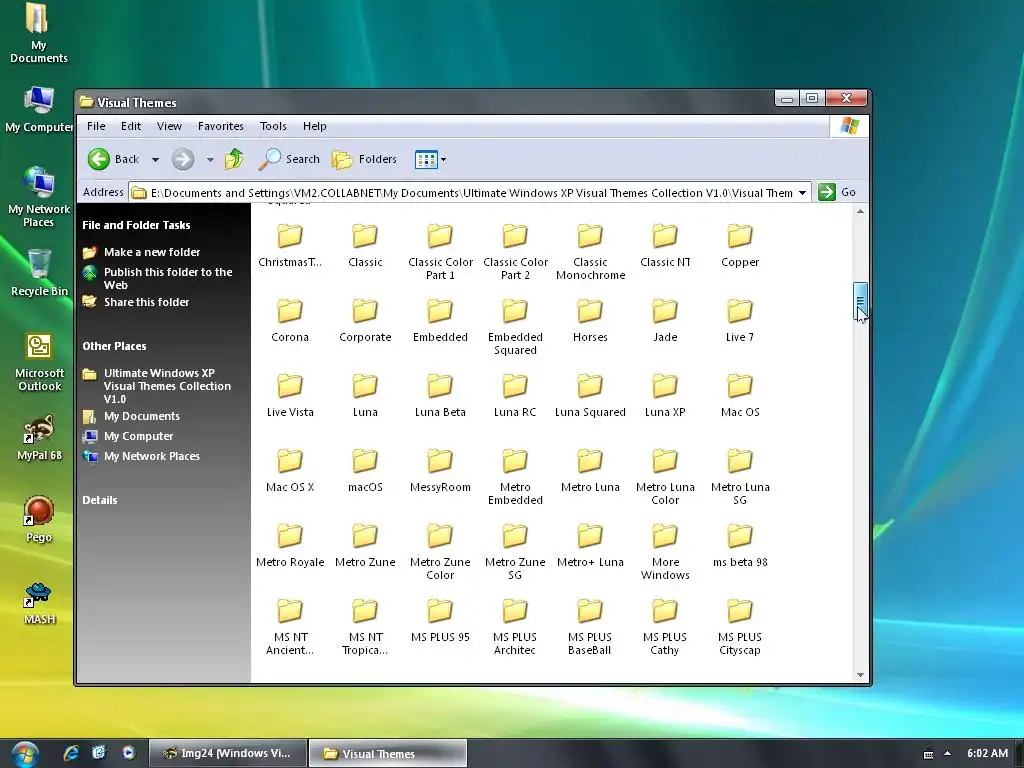Click the vertical scrollbar thumb

860,301
